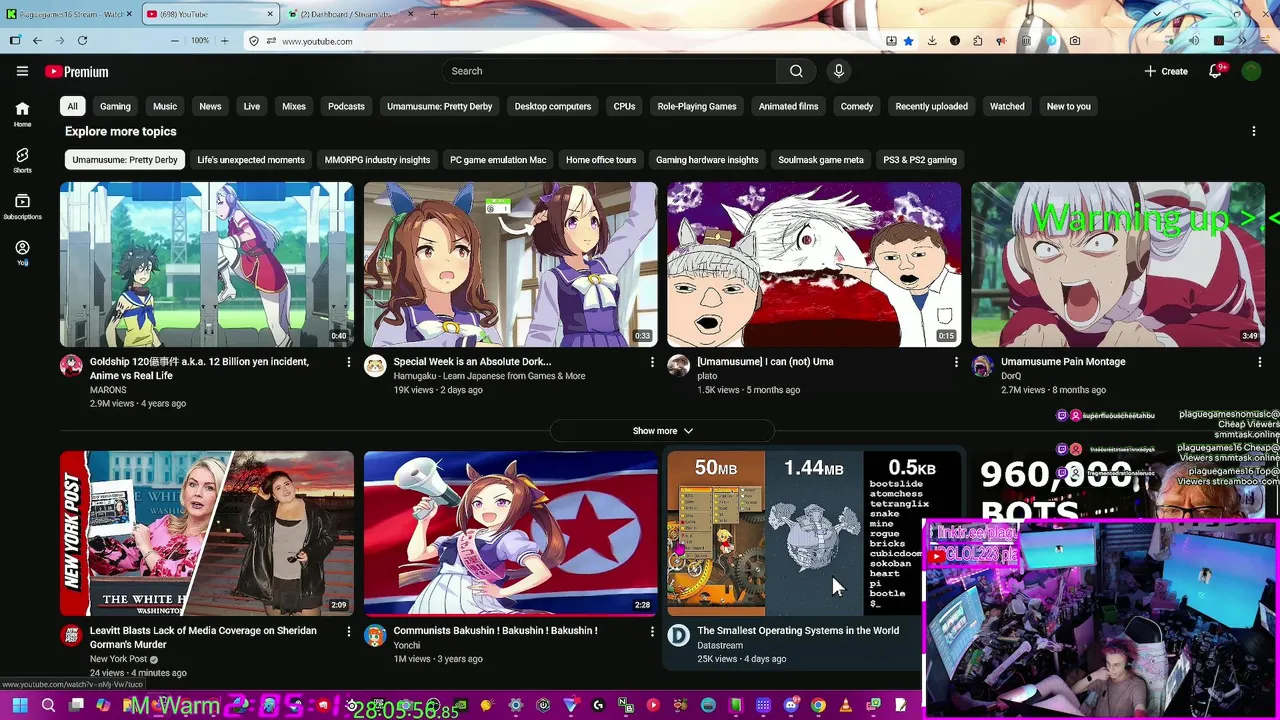
Task: Select the All filter chip
Action: tap(72, 106)
